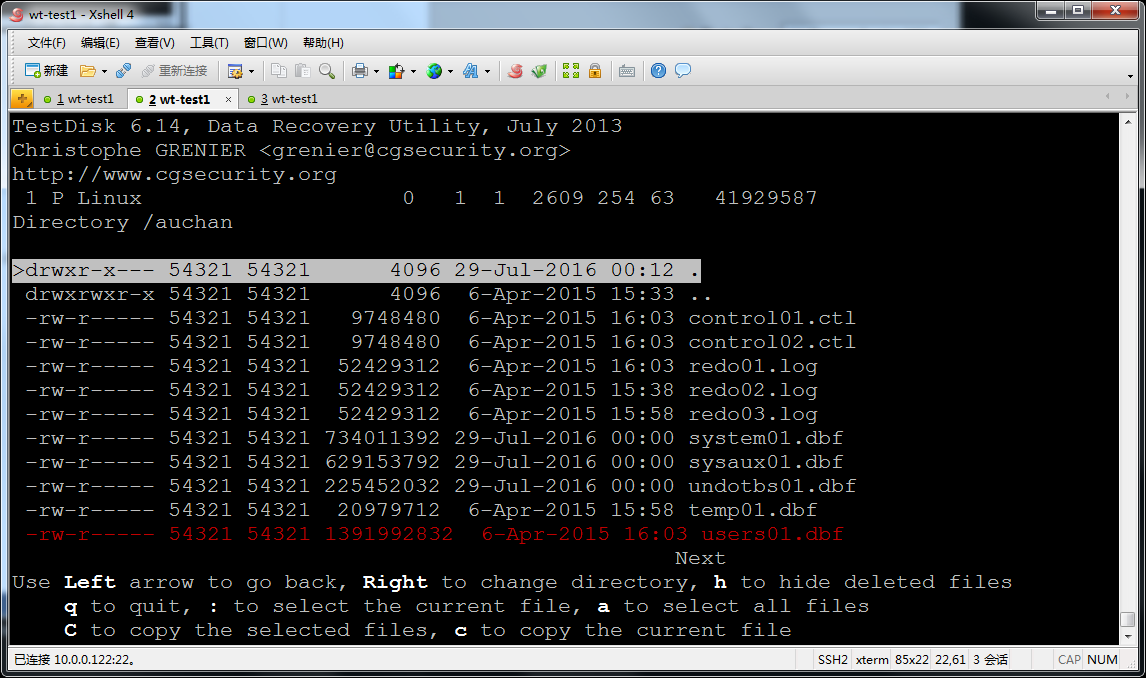The image size is (1146, 678).
Task: Click the globe encoding icon
Action: tap(434, 71)
